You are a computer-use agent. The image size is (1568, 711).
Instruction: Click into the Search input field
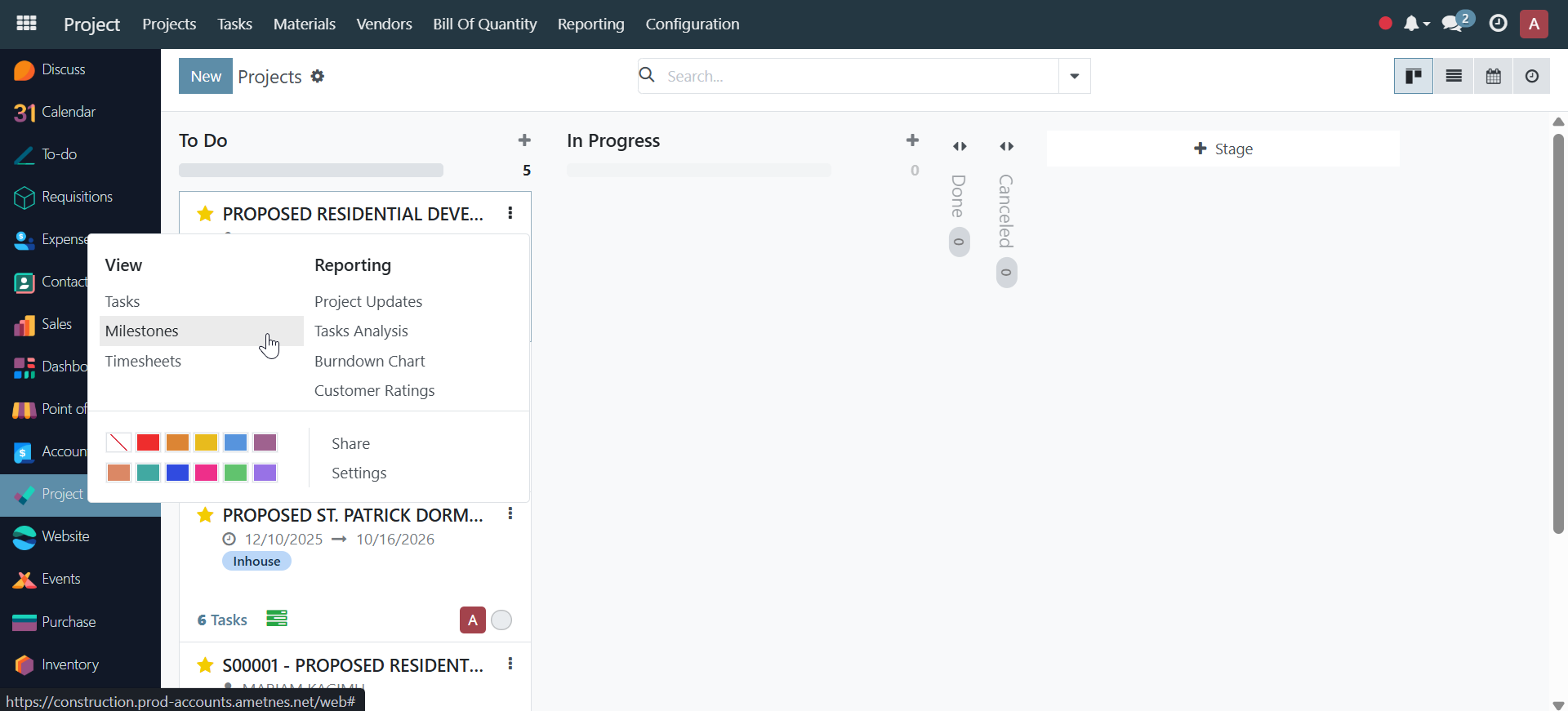tap(857, 76)
